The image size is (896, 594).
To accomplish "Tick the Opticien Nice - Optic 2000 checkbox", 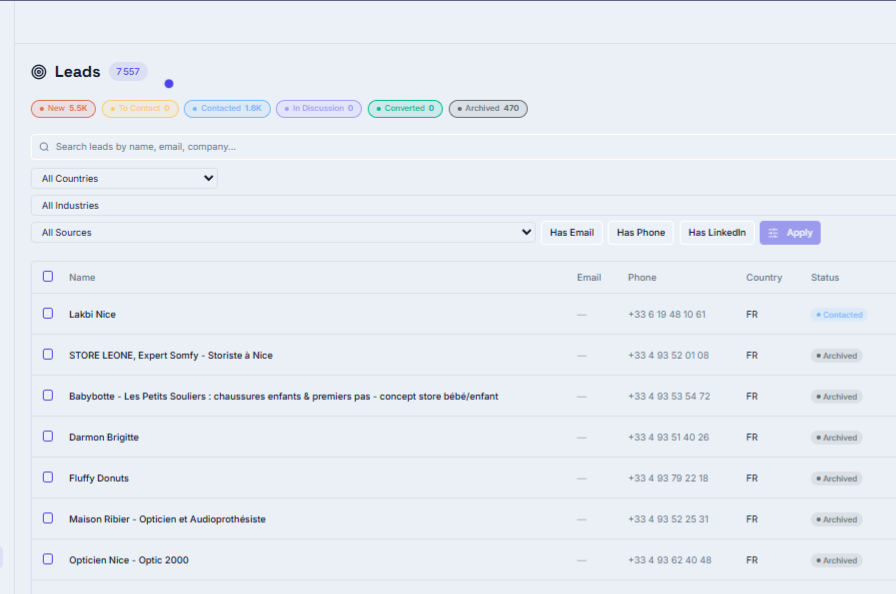I will pos(48,559).
